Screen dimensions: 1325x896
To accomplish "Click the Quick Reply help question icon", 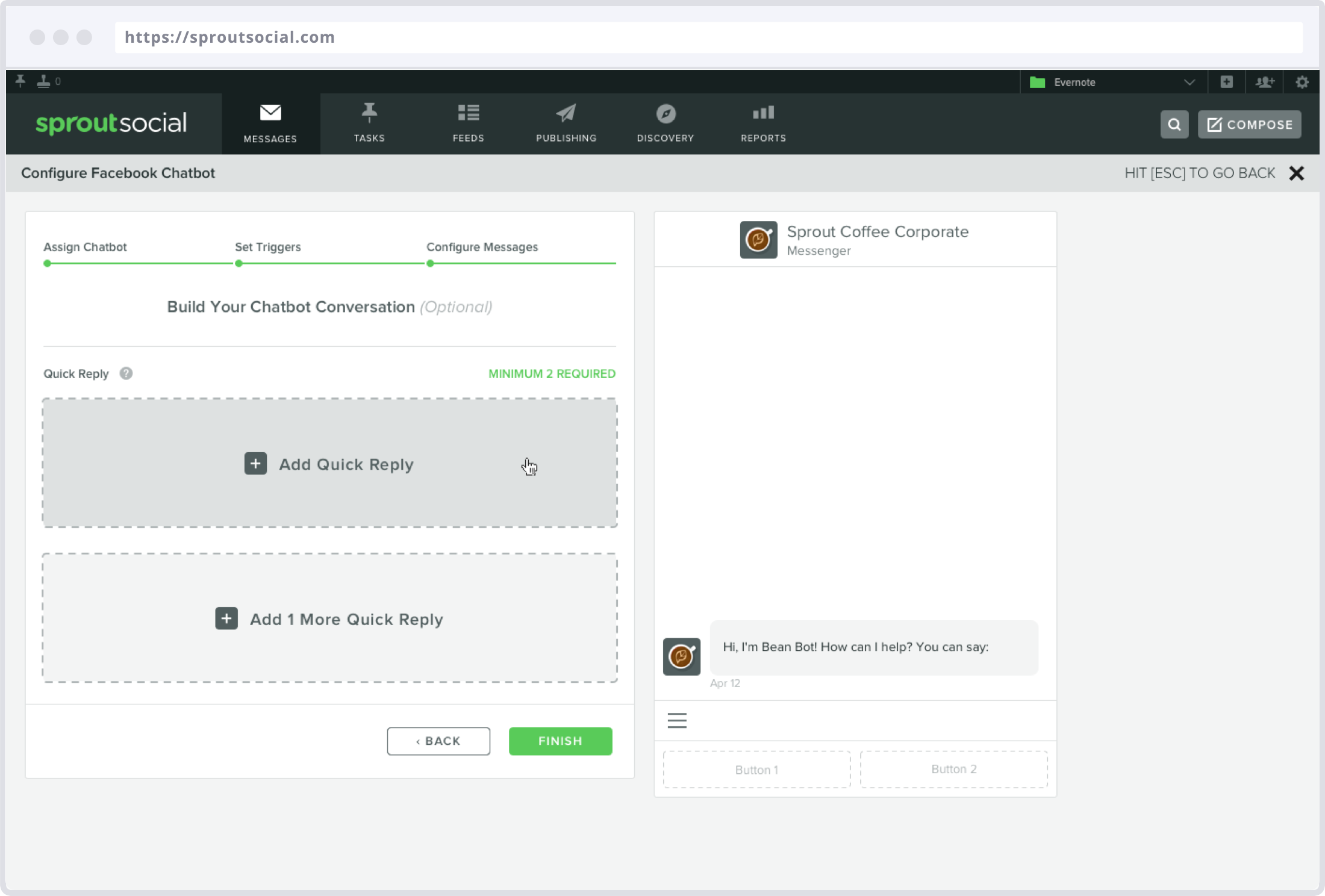I will 126,373.
